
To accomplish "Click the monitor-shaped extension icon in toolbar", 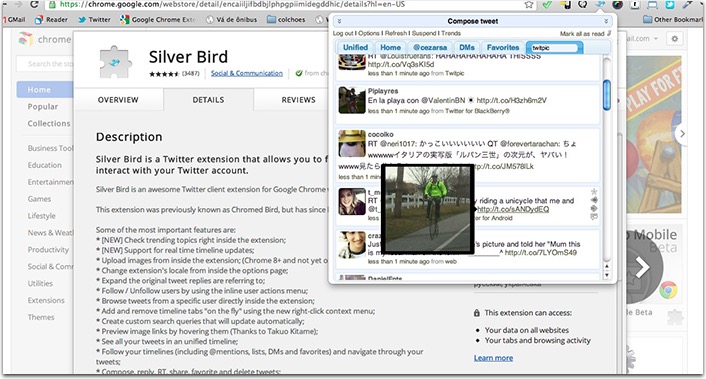I will coord(652,5).
